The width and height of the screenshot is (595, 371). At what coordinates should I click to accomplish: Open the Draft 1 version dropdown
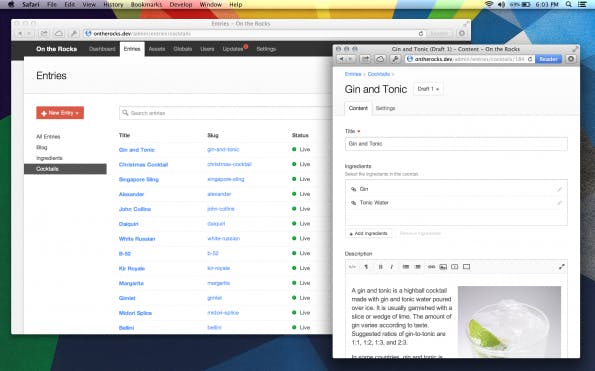tap(428, 89)
